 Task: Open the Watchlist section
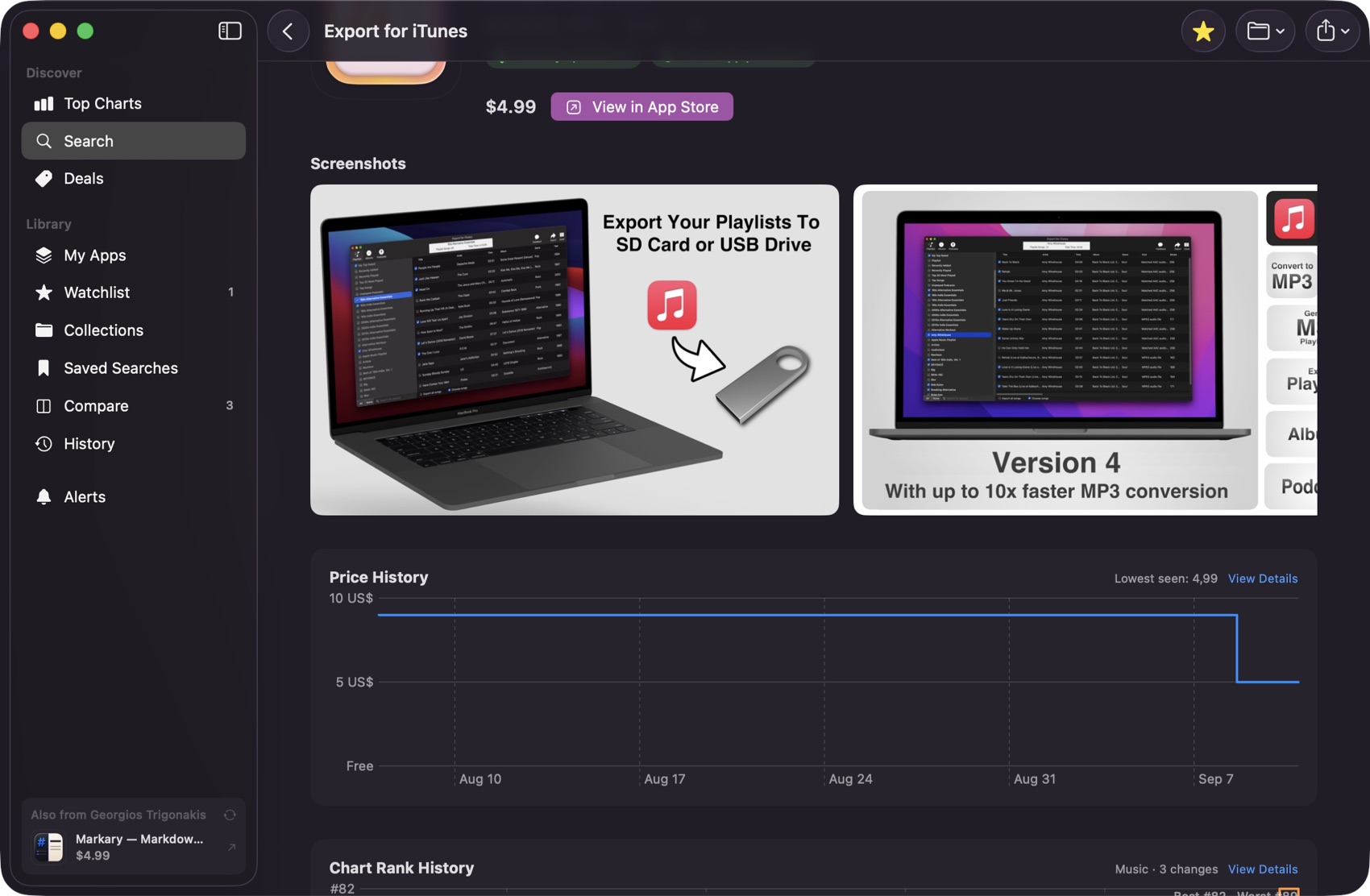tap(134, 292)
